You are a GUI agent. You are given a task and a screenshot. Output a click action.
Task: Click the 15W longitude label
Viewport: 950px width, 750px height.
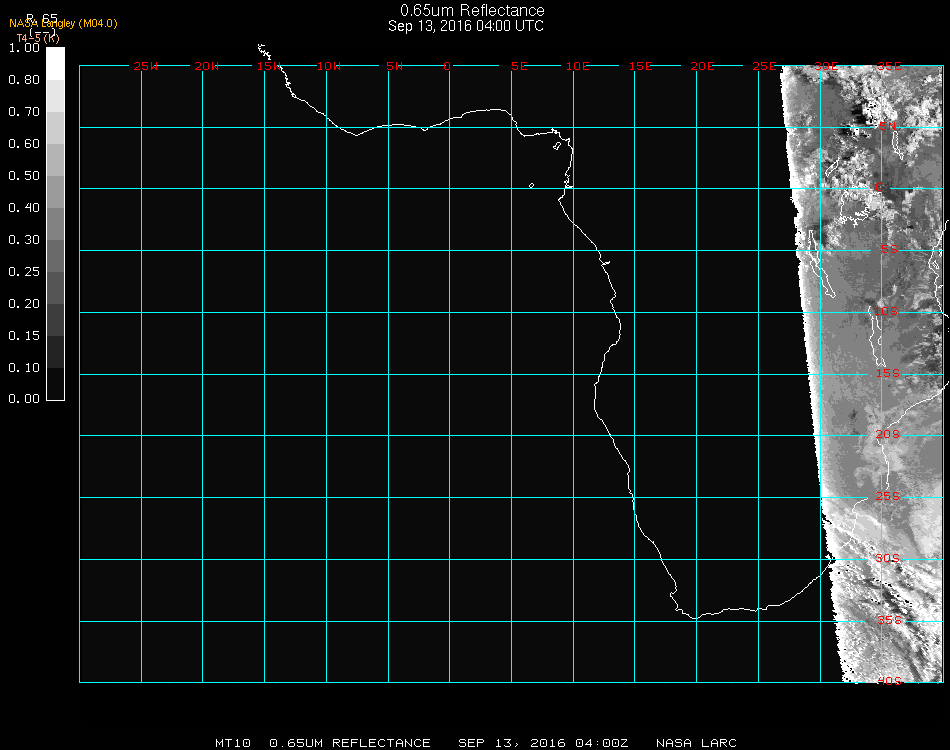(x=268, y=66)
